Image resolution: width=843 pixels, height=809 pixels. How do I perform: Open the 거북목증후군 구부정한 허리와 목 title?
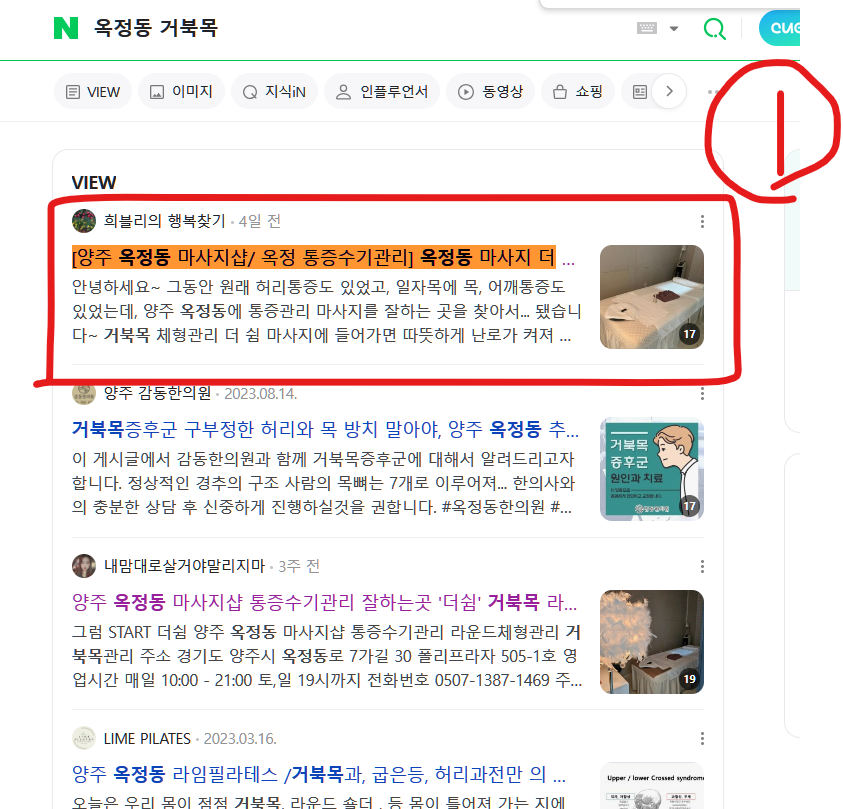(325, 429)
